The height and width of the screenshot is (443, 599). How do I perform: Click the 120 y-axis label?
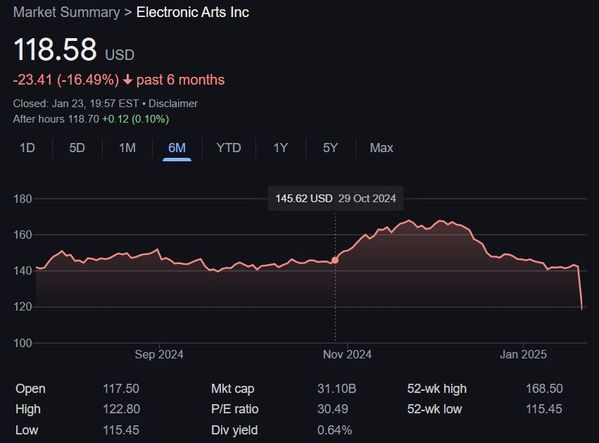(23, 307)
